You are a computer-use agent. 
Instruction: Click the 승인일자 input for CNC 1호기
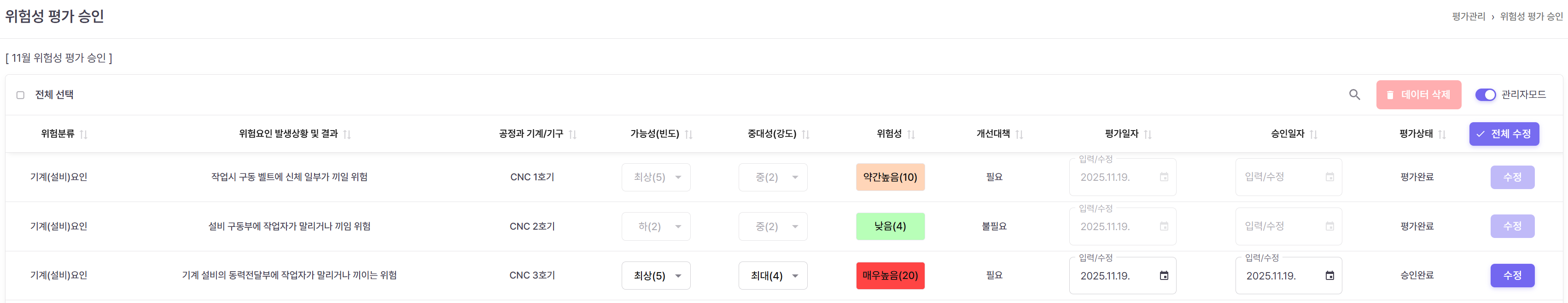click(1281, 178)
